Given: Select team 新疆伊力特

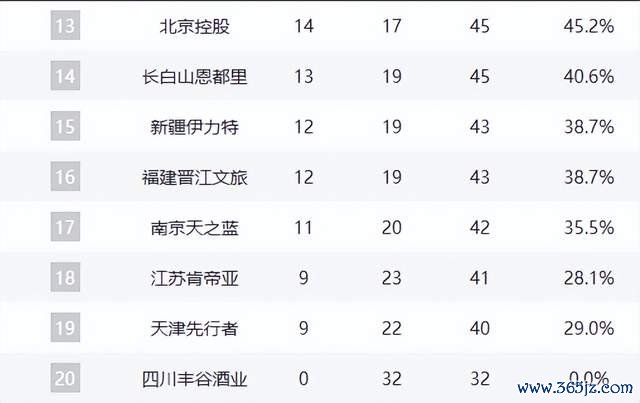Looking at the screenshot, I should click(x=195, y=127).
